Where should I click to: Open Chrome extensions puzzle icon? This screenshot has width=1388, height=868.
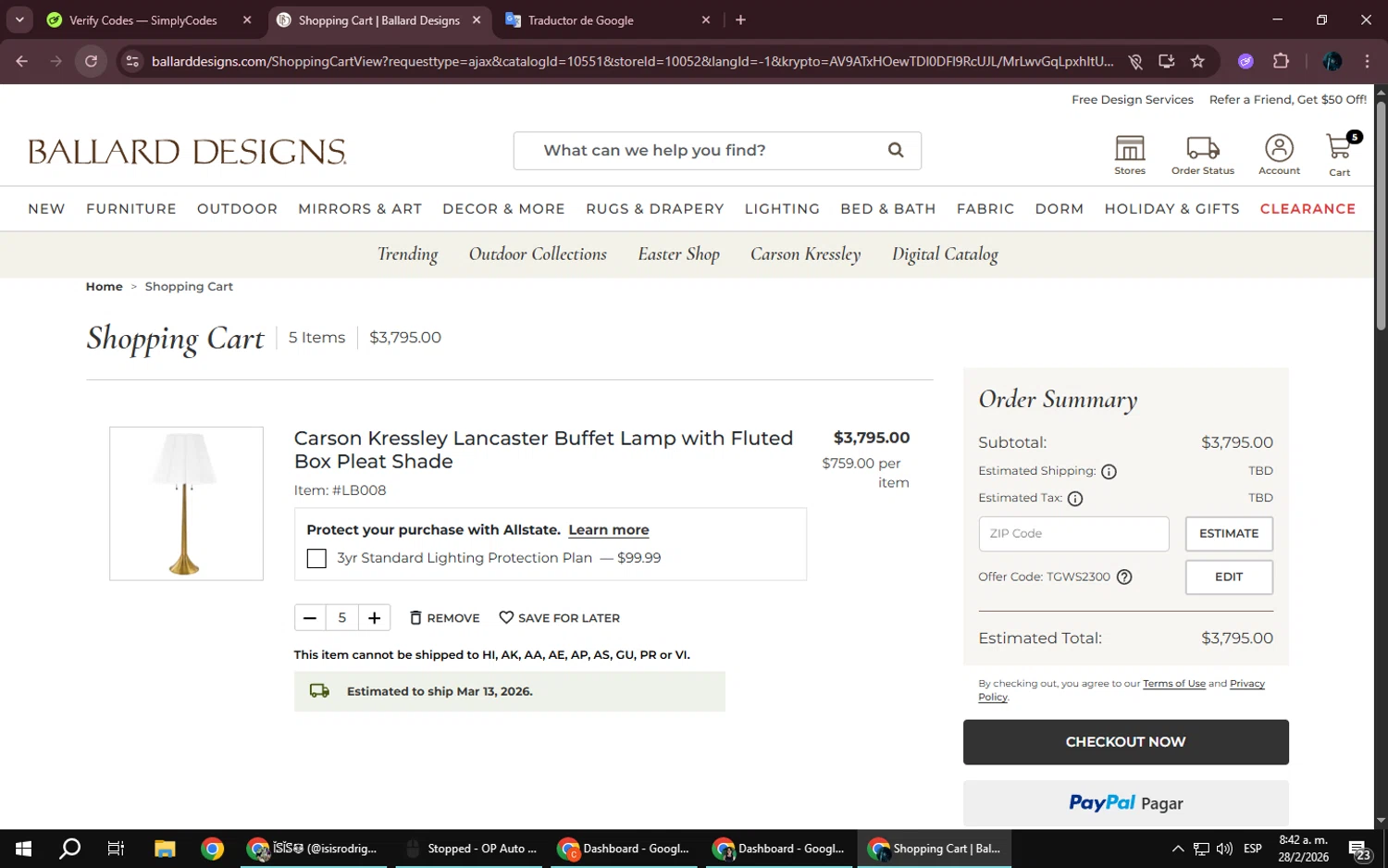coord(1281,61)
